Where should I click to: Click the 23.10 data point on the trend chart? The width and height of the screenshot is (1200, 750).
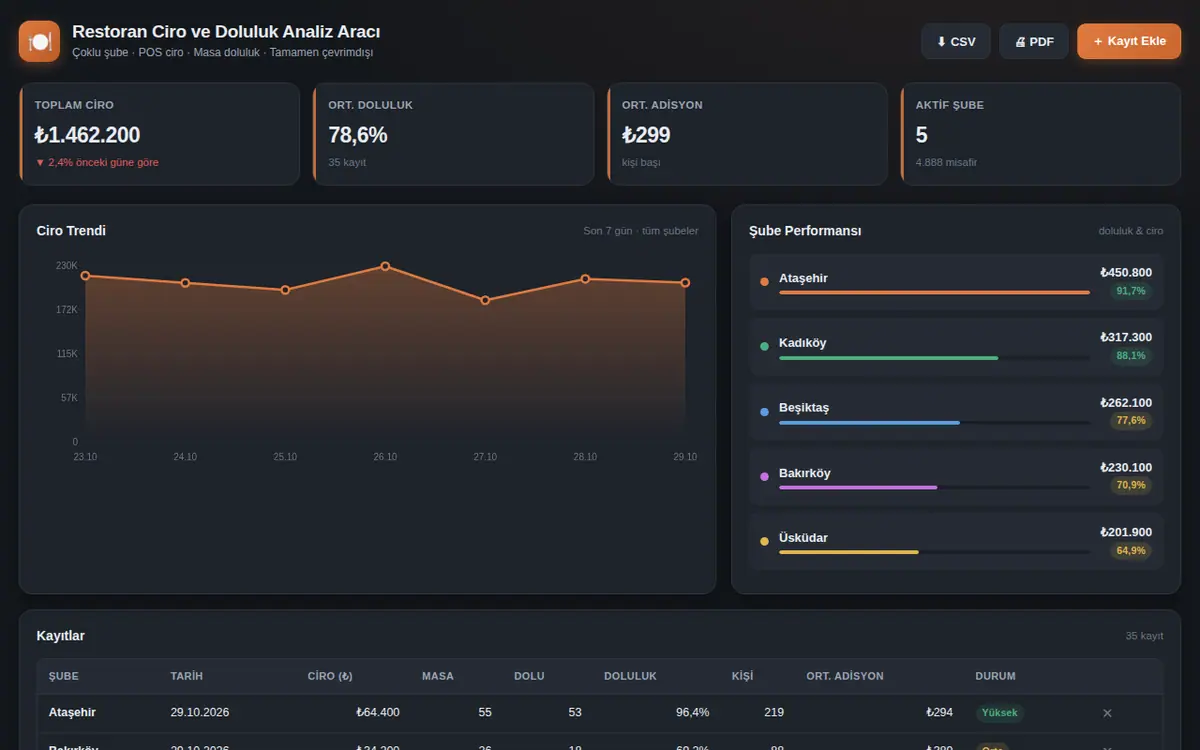point(85,276)
